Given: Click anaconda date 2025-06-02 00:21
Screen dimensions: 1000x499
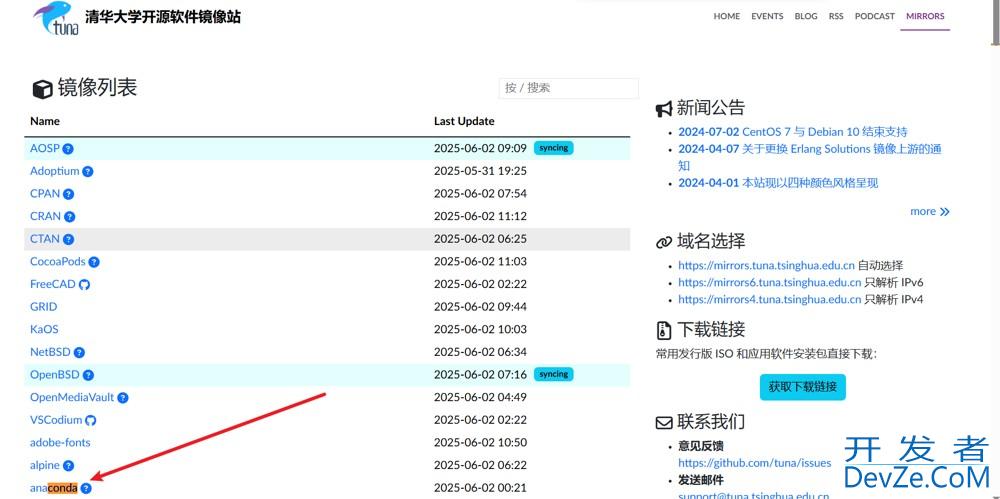Looking at the screenshot, I should pyautogui.click(x=480, y=488).
